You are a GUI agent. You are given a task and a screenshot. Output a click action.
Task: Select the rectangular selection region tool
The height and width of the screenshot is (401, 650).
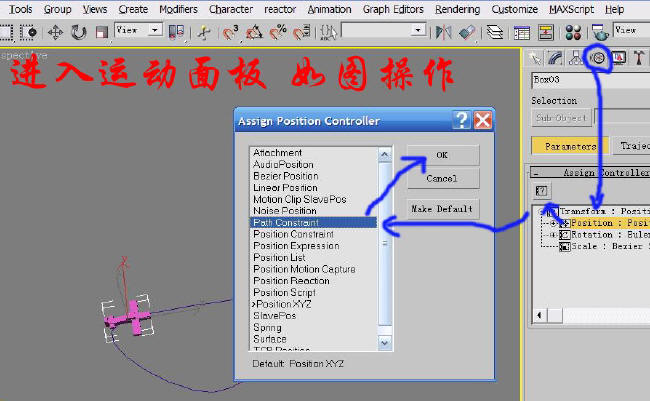click(6, 32)
